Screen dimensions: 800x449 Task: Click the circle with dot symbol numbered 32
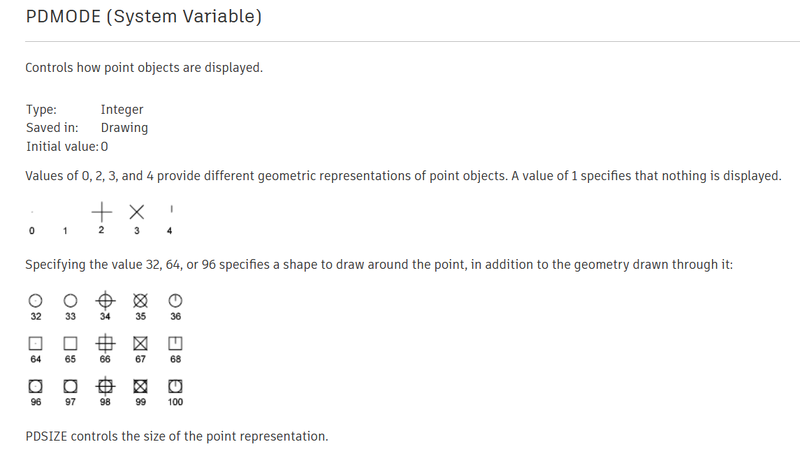[x=35, y=300]
